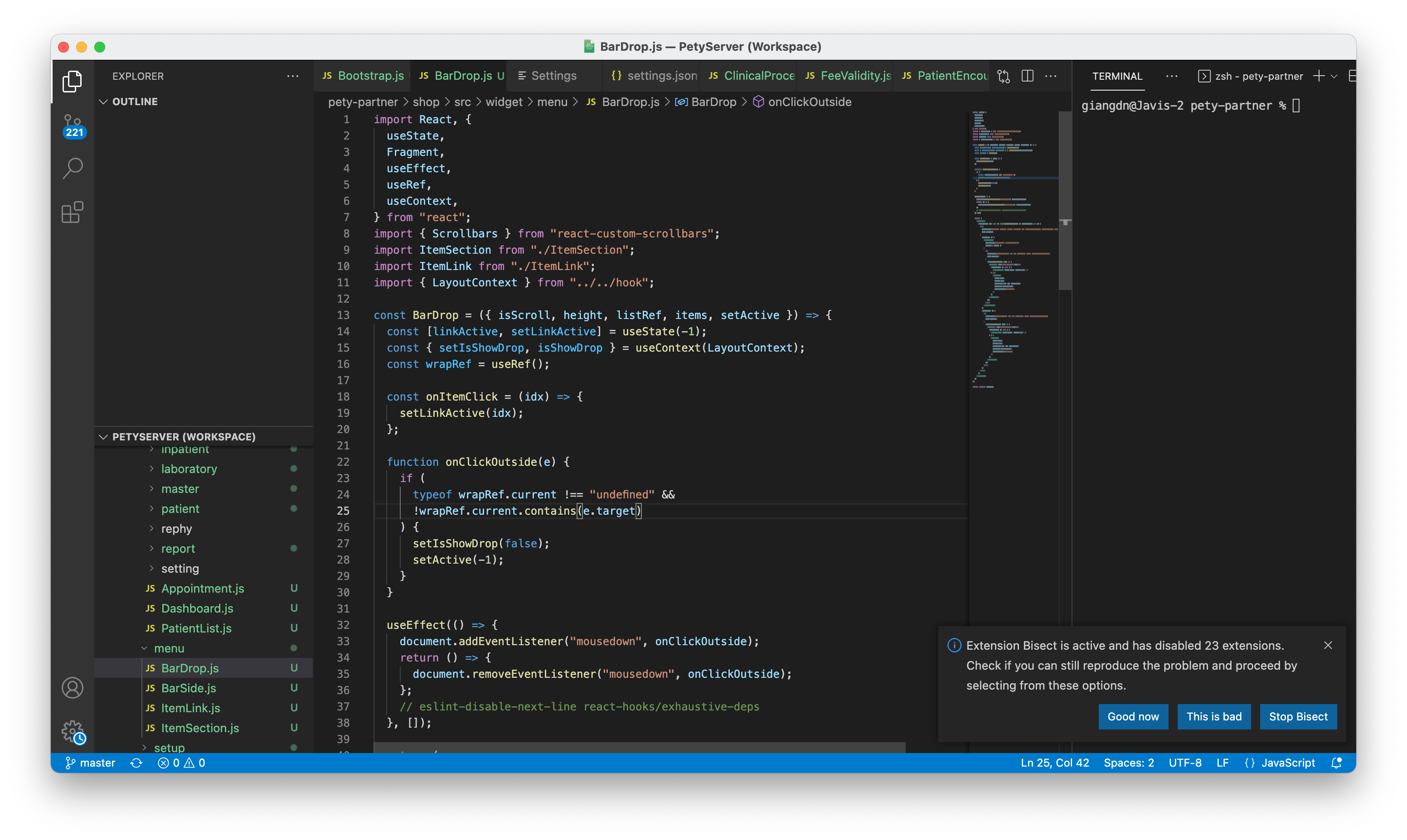Split the editor using the split icon
Viewport: 1407px width, 840px height.
pyautogui.click(x=1028, y=75)
